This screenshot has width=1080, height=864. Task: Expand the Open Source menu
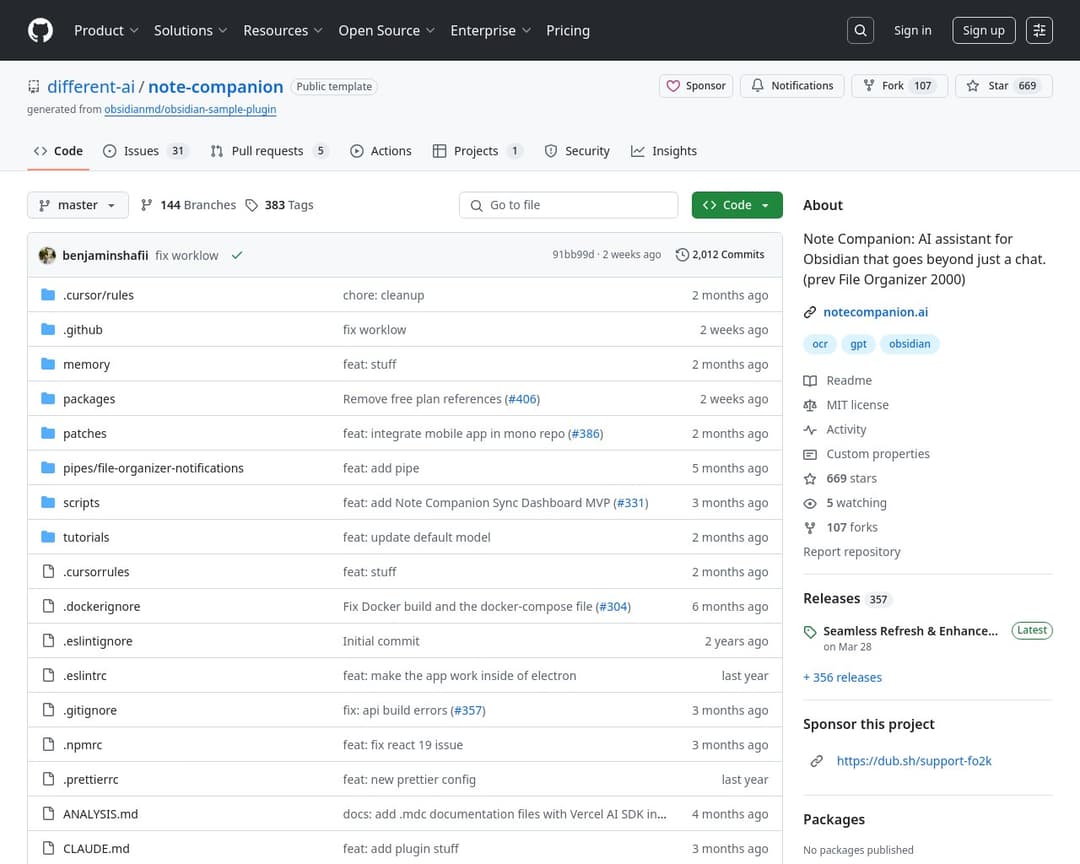pyautogui.click(x=386, y=30)
